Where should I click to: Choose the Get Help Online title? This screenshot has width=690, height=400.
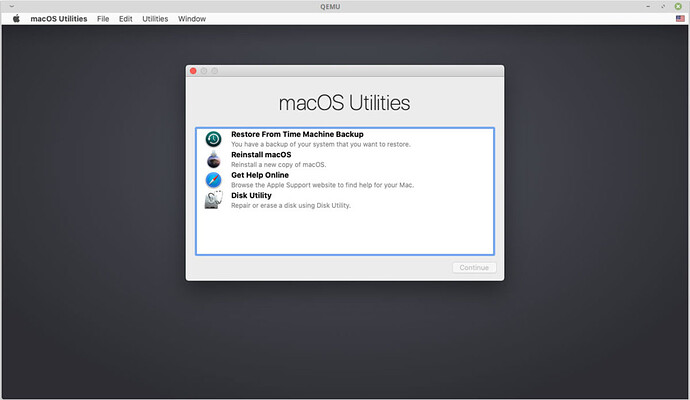click(x=260, y=175)
